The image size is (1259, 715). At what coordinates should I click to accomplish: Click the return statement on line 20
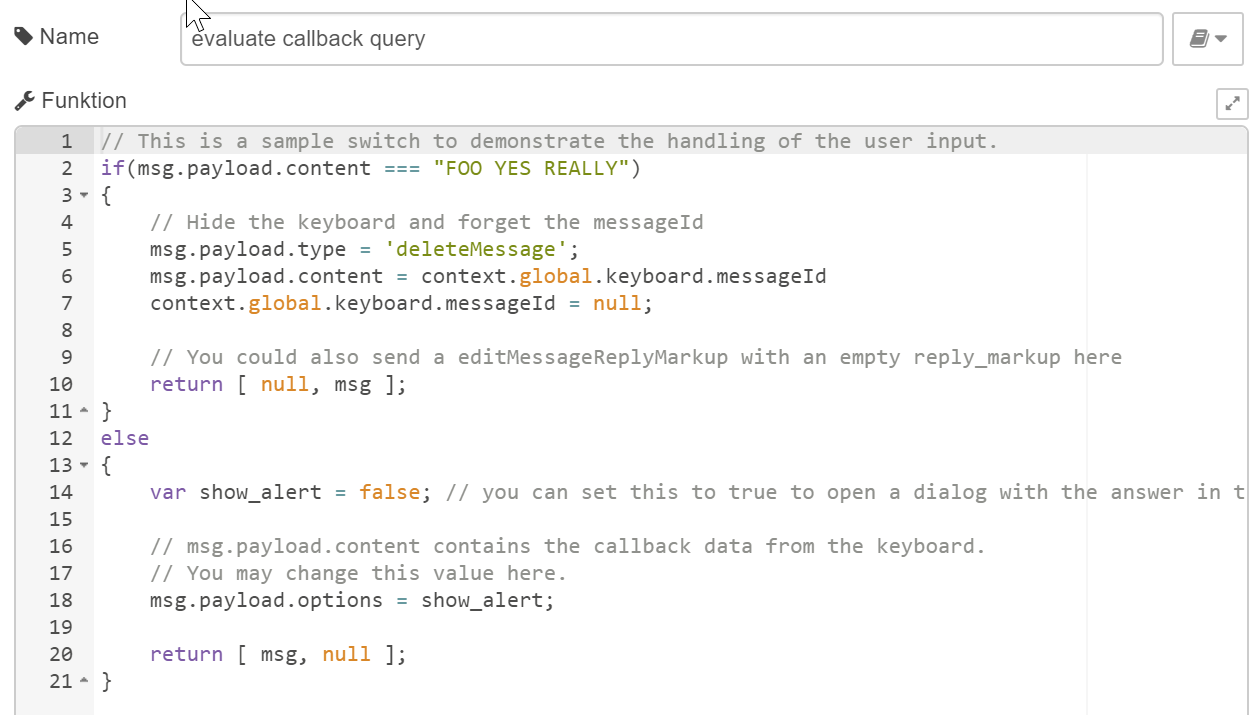pos(185,654)
